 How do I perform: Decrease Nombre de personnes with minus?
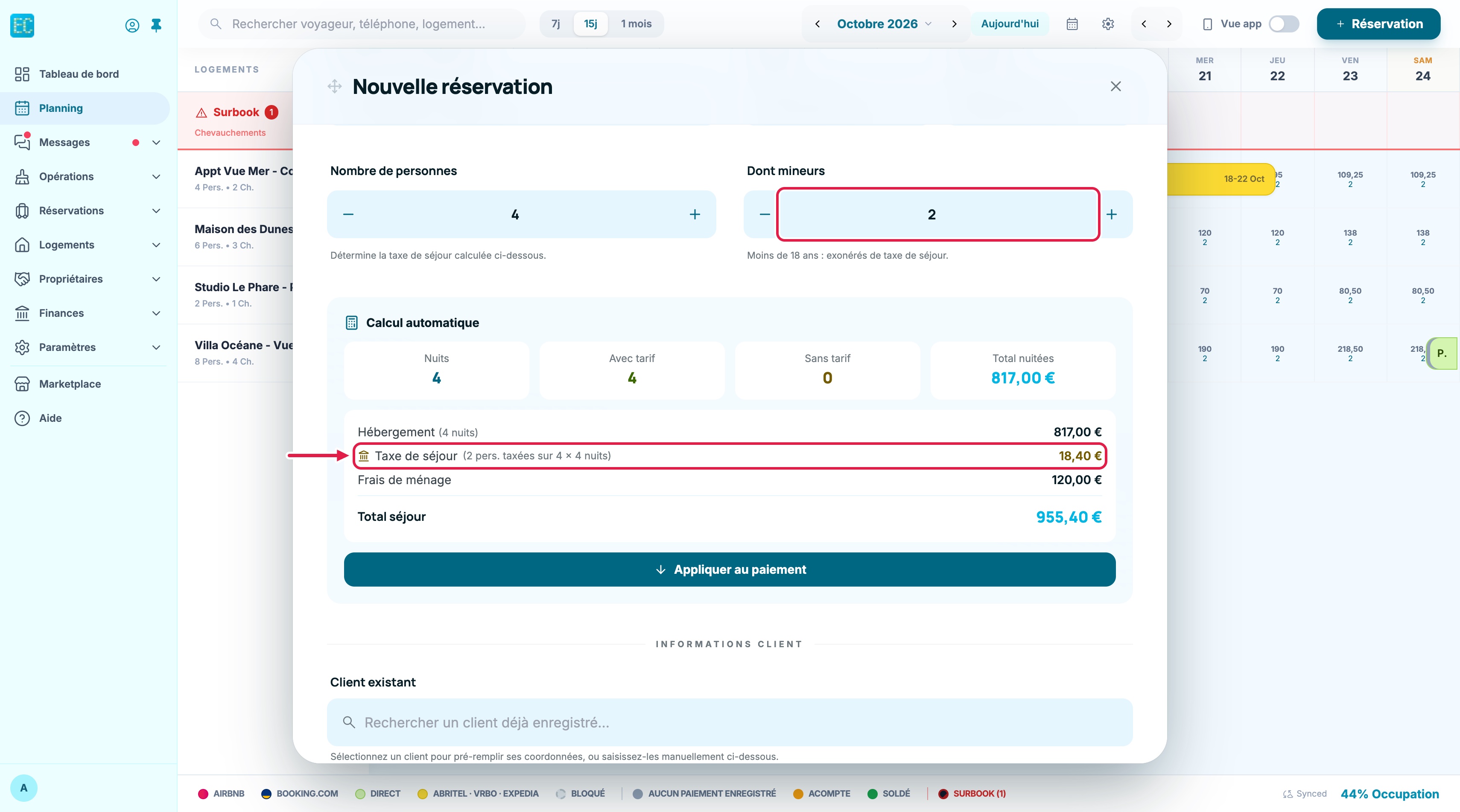click(348, 214)
